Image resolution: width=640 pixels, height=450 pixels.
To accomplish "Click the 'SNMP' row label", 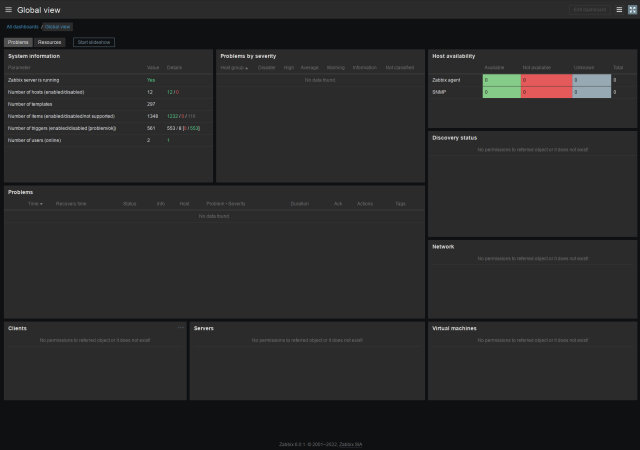I will click(439, 92).
